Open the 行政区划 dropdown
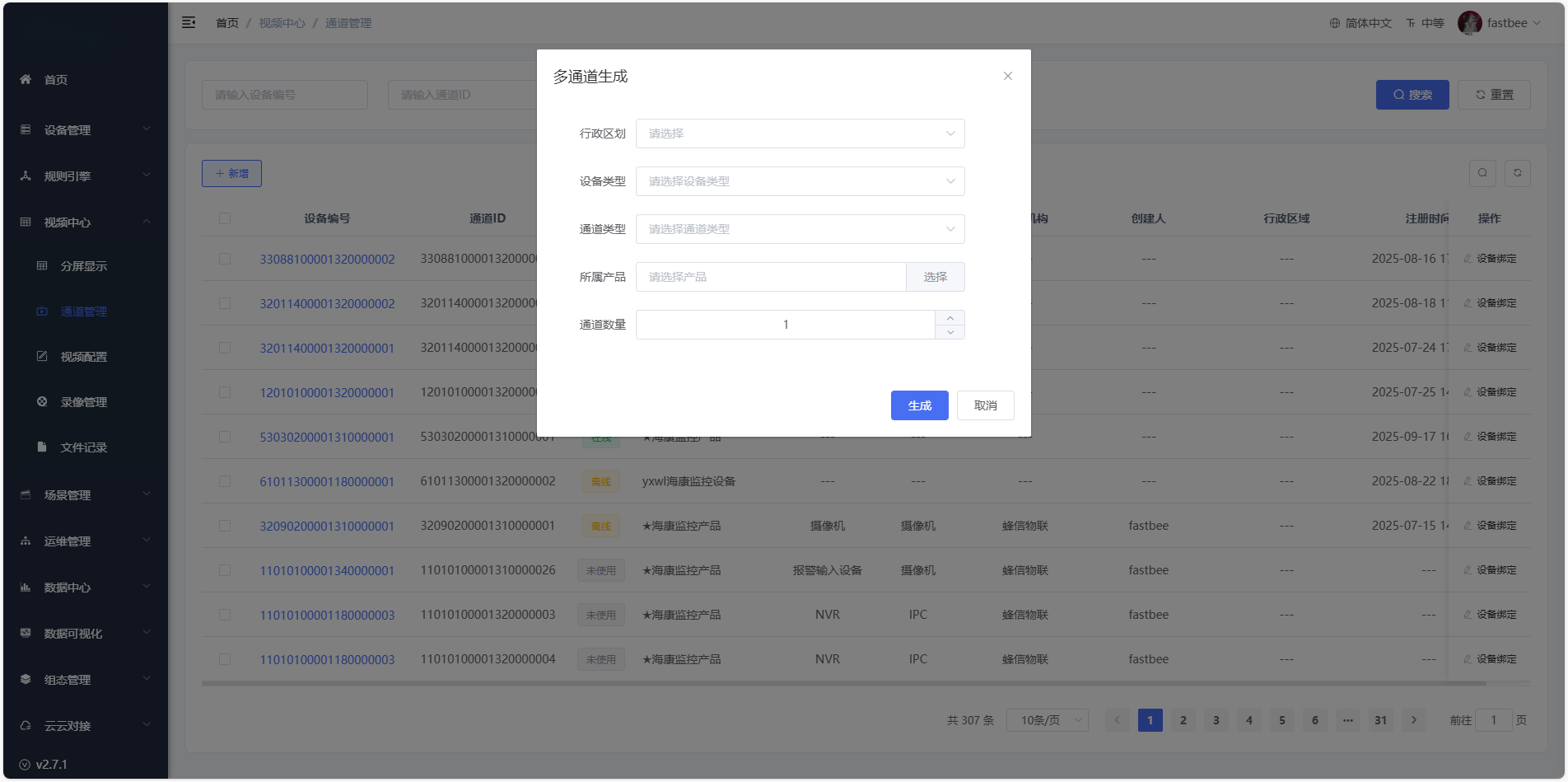 [x=800, y=133]
